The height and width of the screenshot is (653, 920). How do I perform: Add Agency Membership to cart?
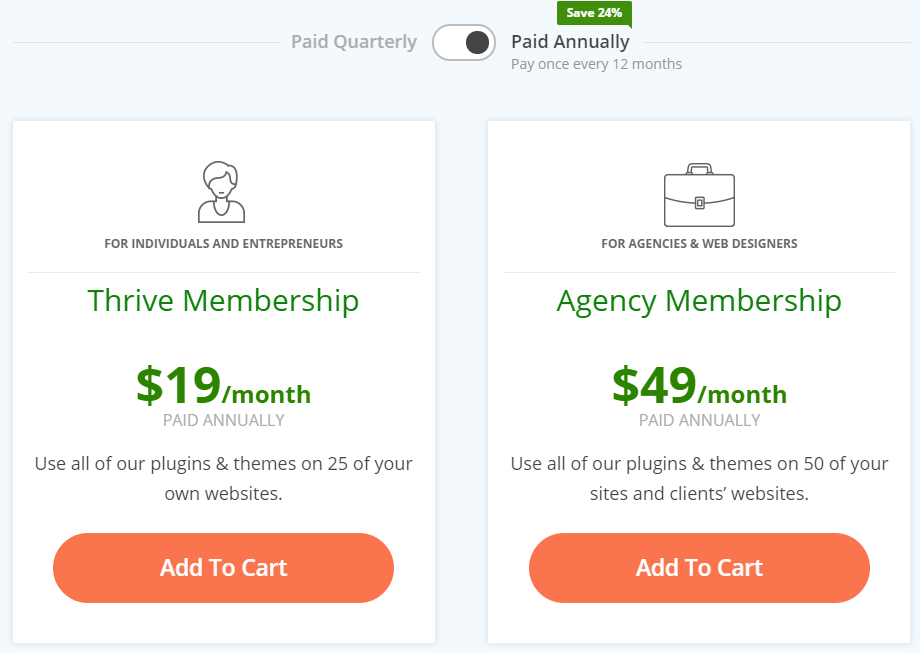(699, 567)
